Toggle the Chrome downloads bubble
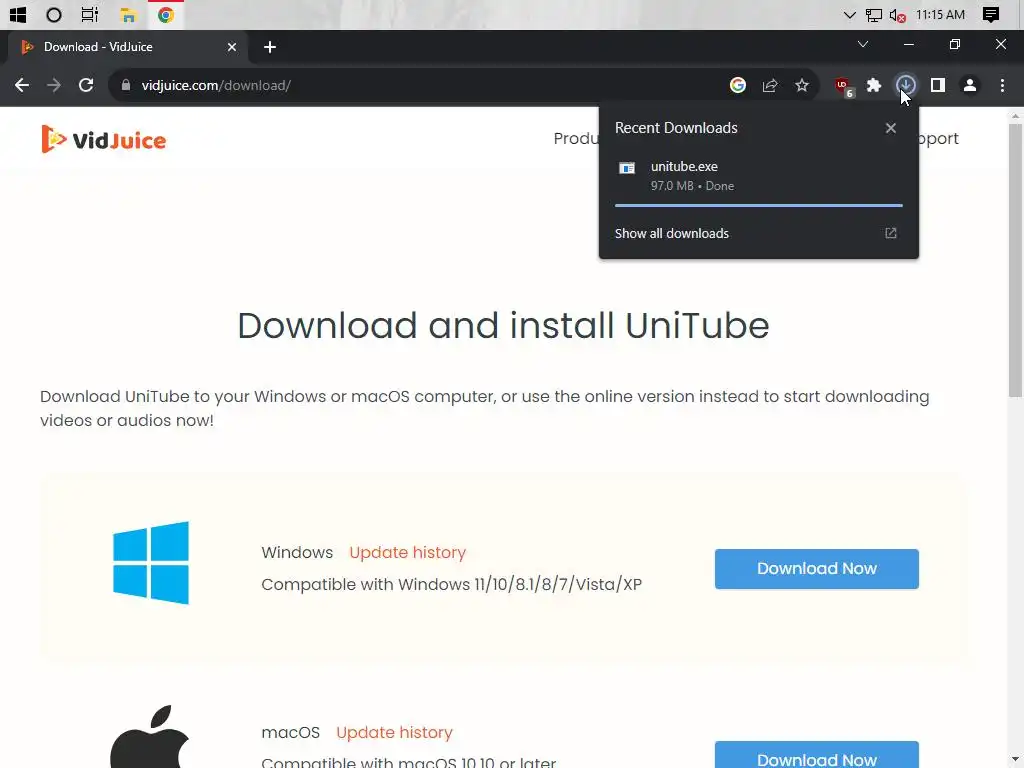 (x=906, y=86)
